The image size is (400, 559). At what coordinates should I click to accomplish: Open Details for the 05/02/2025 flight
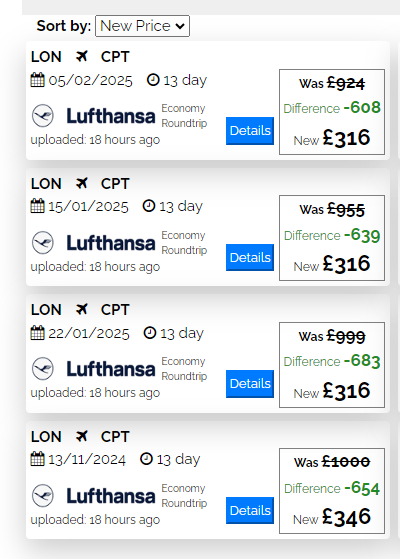(250, 131)
